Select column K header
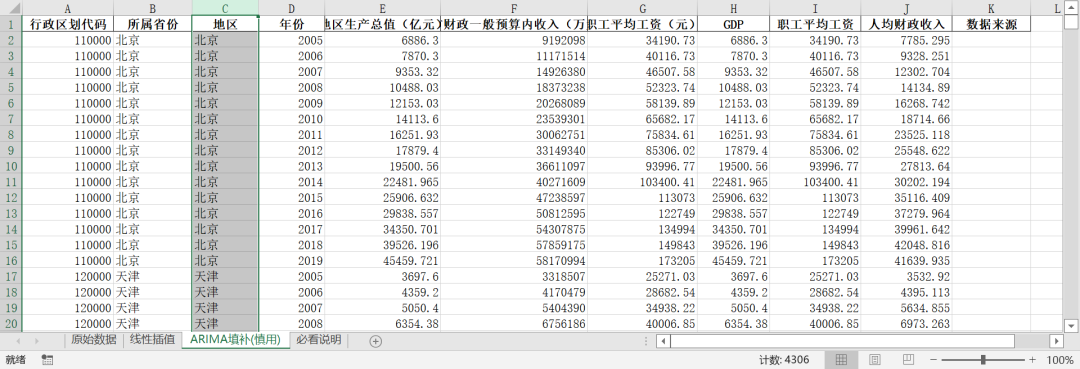 (x=991, y=8)
